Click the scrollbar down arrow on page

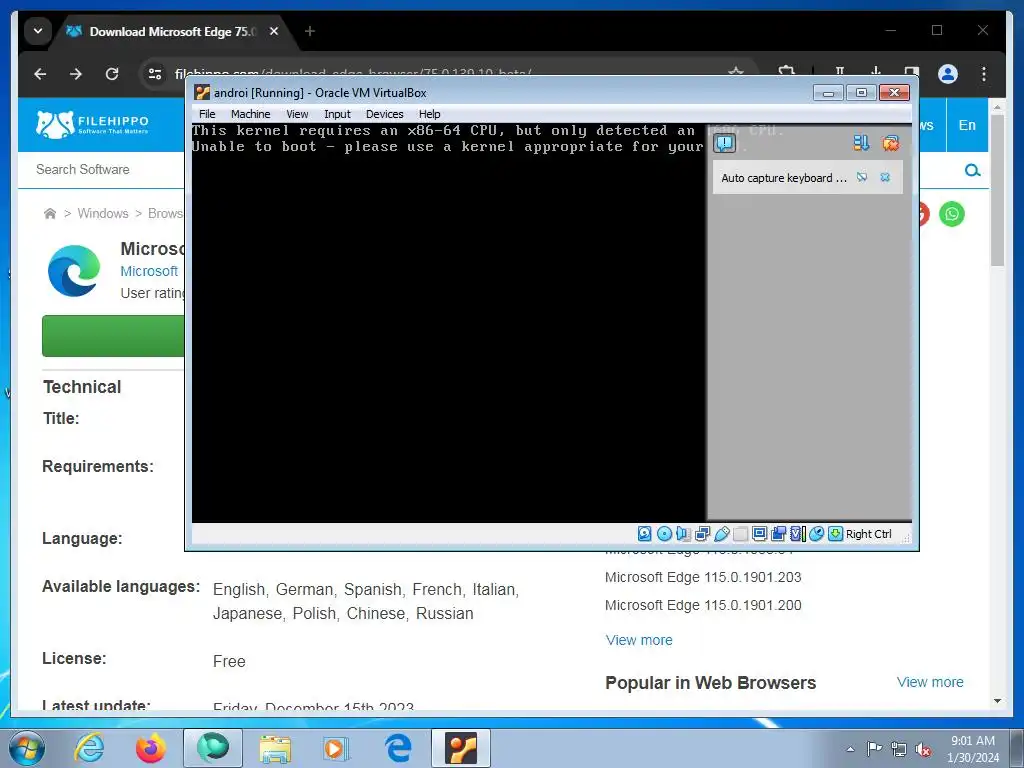pyautogui.click(x=997, y=701)
